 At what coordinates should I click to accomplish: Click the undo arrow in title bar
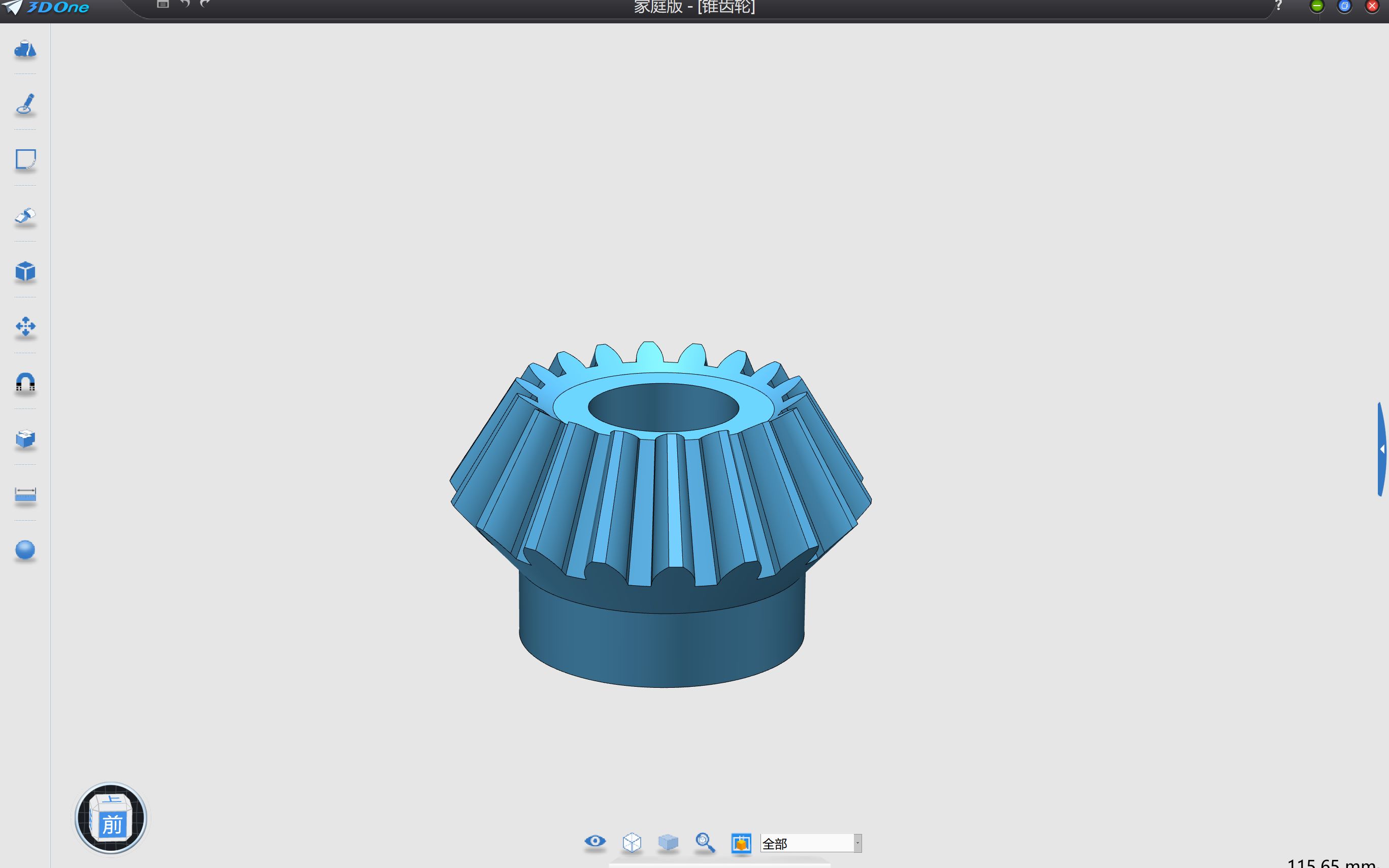click(185, 4)
